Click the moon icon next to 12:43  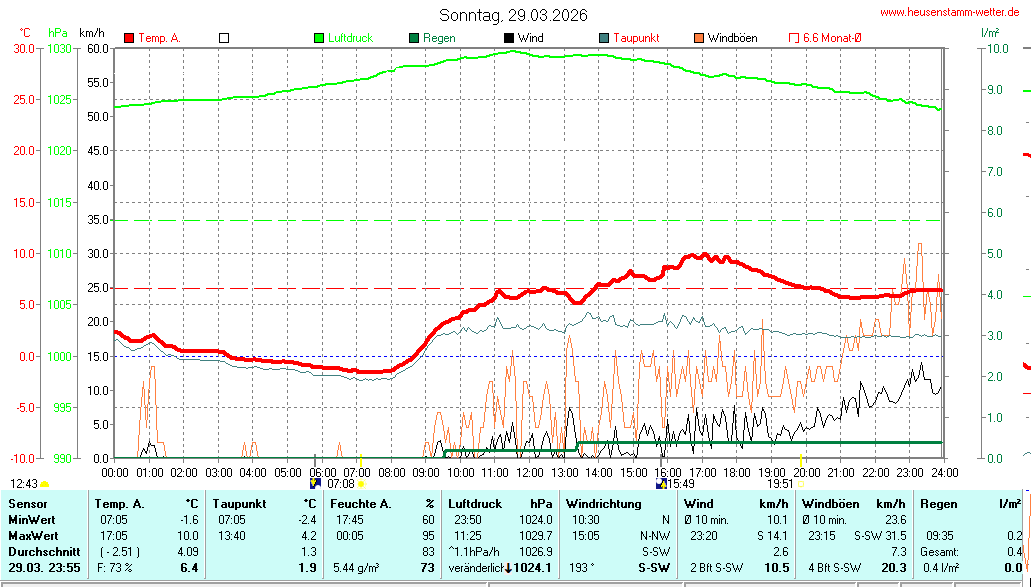point(45,484)
